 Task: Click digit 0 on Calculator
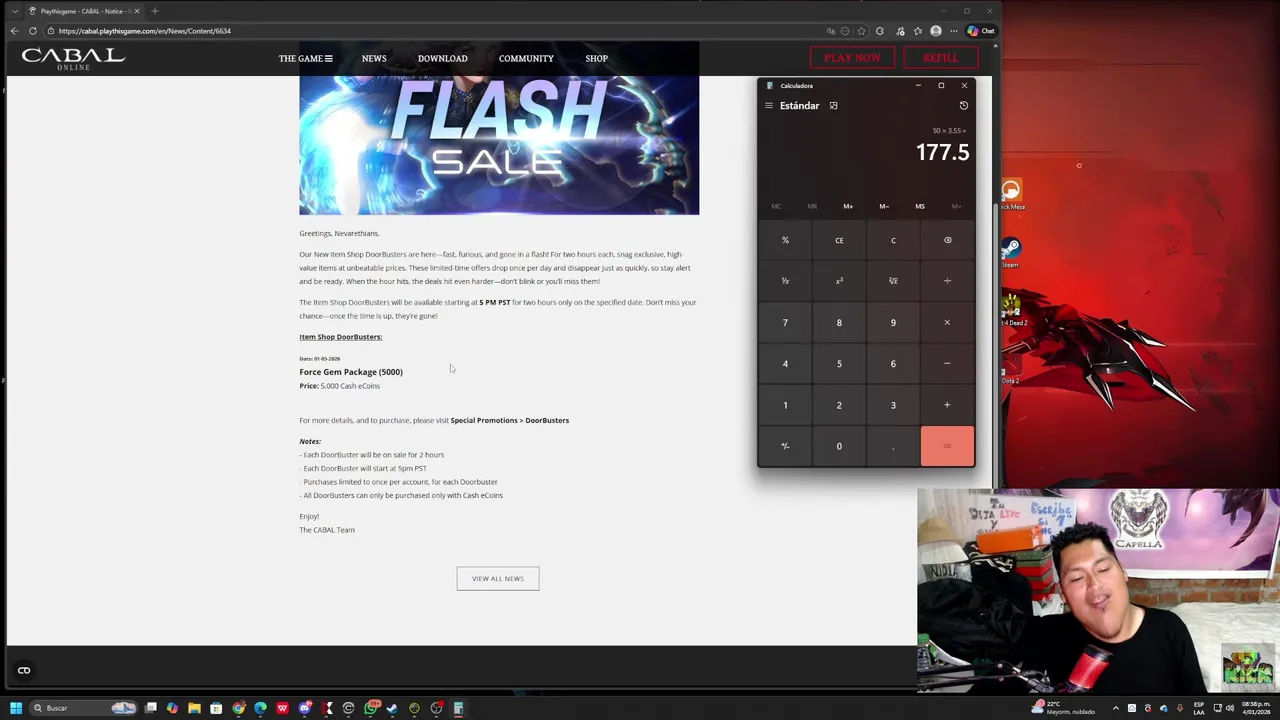point(839,446)
